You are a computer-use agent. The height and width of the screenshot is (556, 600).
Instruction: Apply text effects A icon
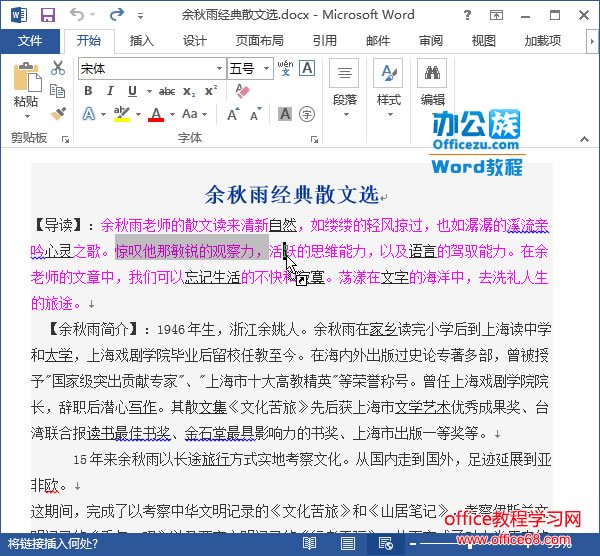(89, 114)
